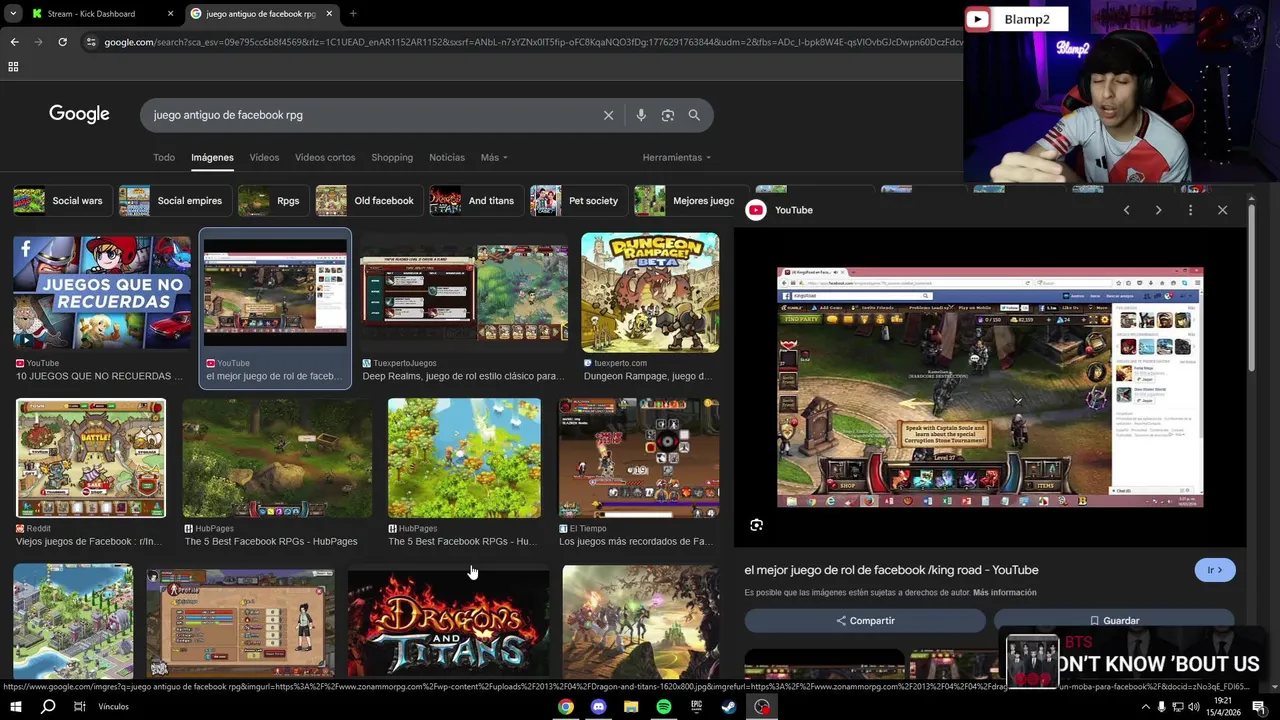1280x720 pixels.
Task: Open the king road YouTube title link
Action: coord(891,570)
